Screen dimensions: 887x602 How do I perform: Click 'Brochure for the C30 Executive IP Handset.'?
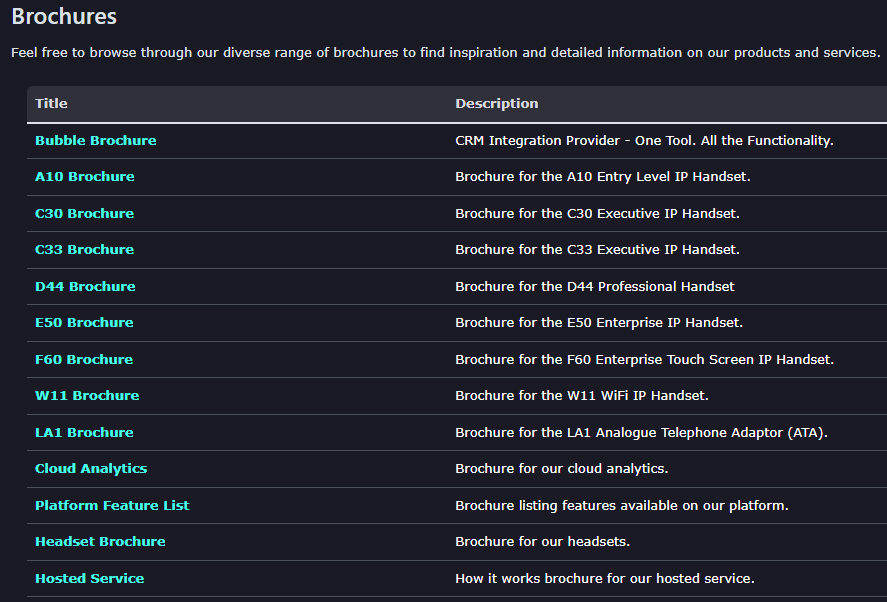pos(597,213)
